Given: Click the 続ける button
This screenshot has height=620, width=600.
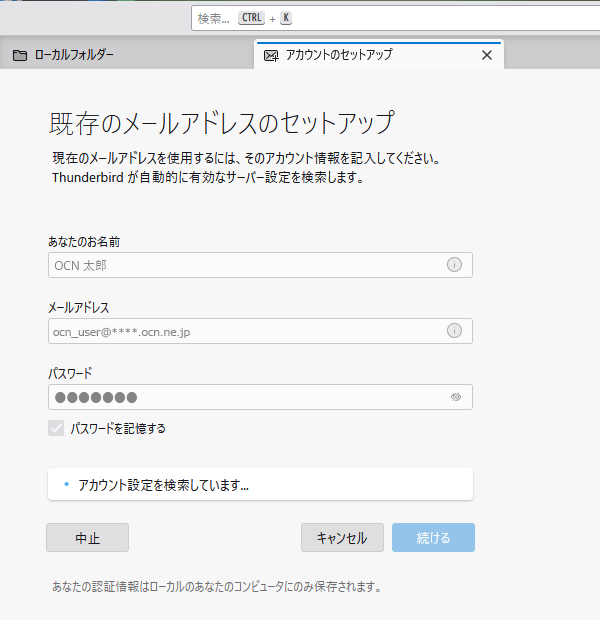Looking at the screenshot, I should [x=433, y=538].
